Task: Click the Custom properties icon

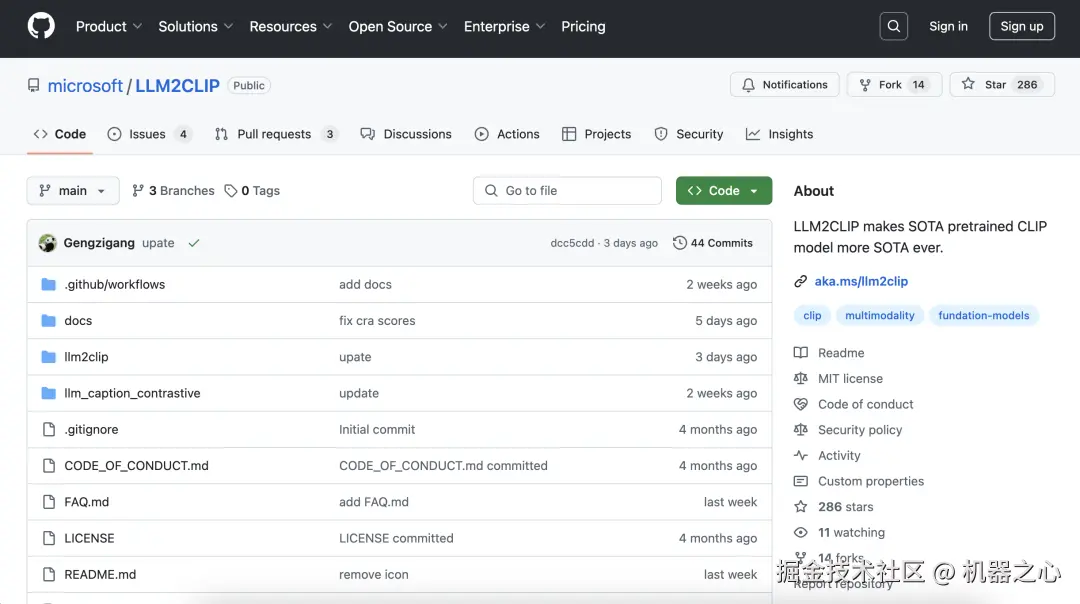Action: pyautogui.click(x=800, y=481)
